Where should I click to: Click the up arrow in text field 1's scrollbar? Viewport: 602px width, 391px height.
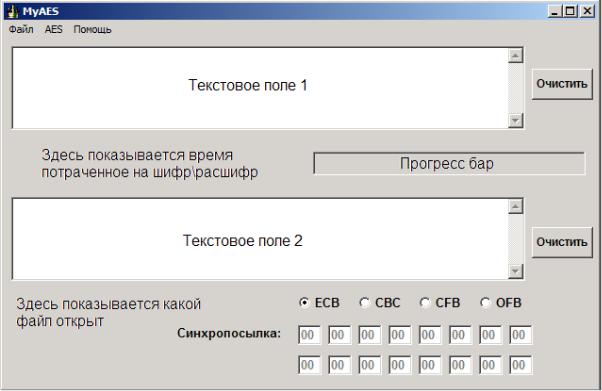pyautogui.click(x=515, y=56)
